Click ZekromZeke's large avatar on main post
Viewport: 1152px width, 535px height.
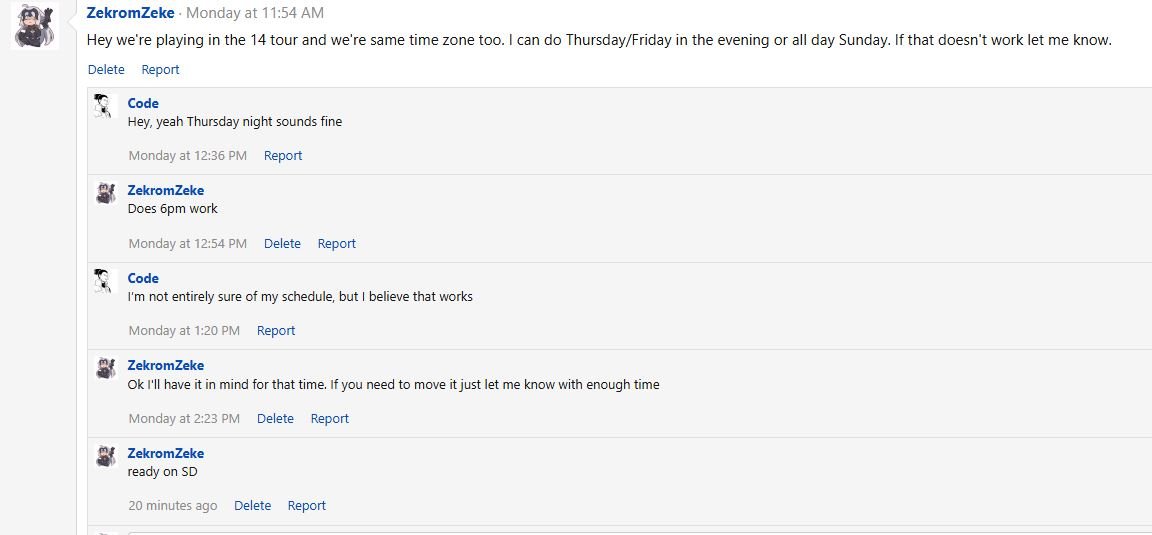[x=33, y=25]
